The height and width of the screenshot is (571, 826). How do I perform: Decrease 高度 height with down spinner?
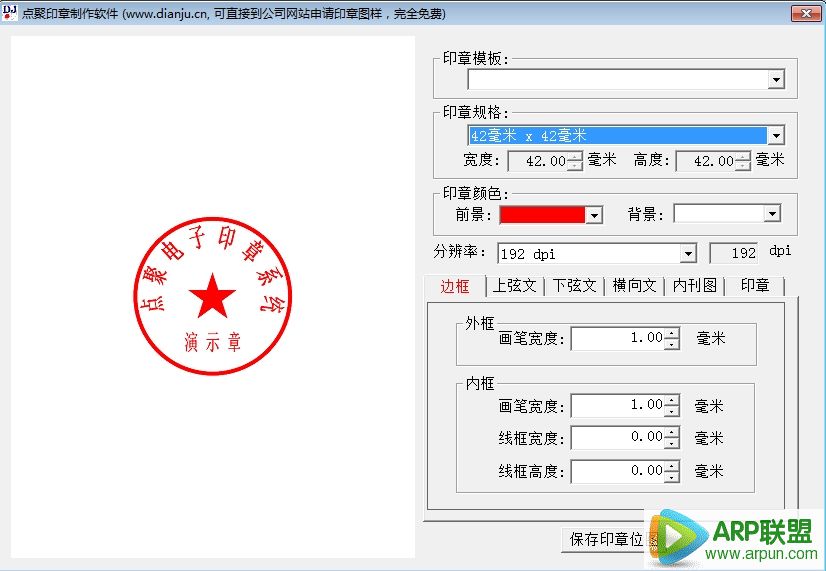(743, 165)
